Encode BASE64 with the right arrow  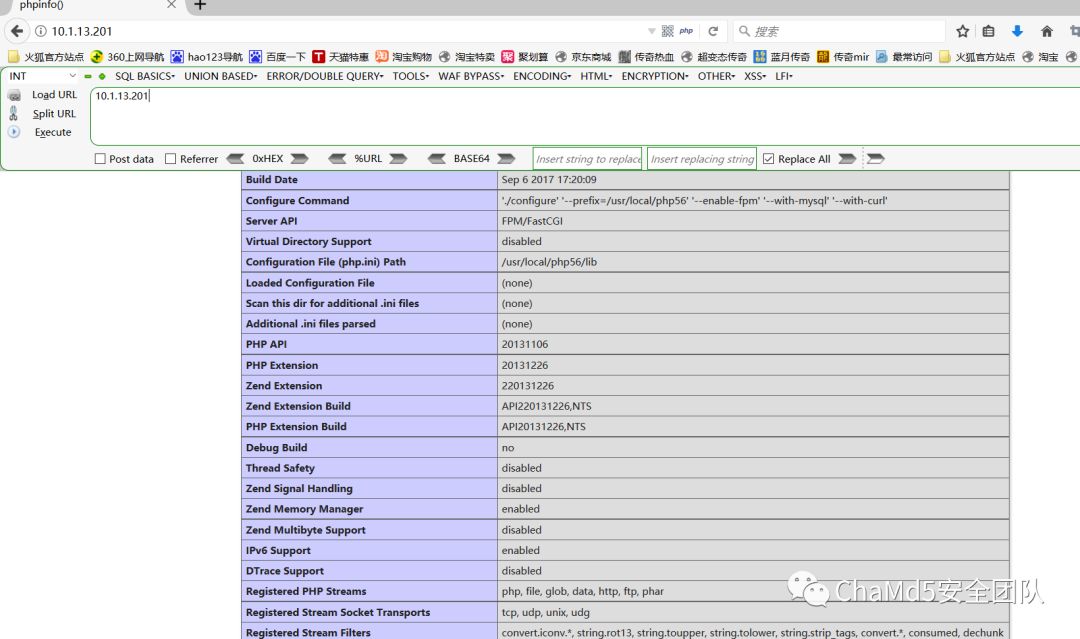[506, 158]
